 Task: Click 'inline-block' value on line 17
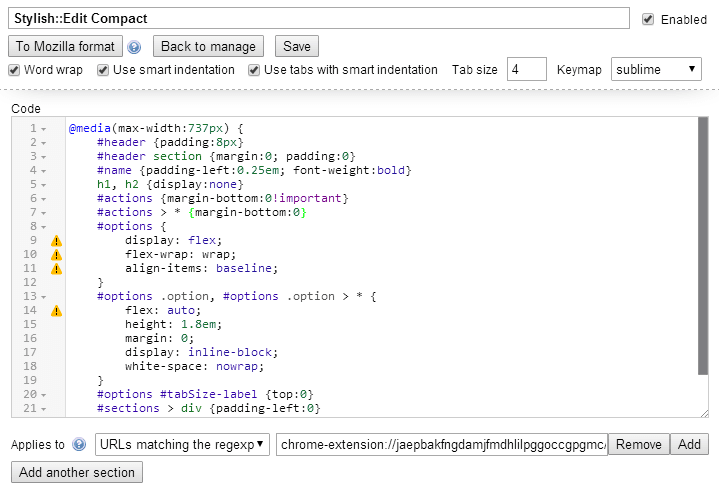pos(230,352)
